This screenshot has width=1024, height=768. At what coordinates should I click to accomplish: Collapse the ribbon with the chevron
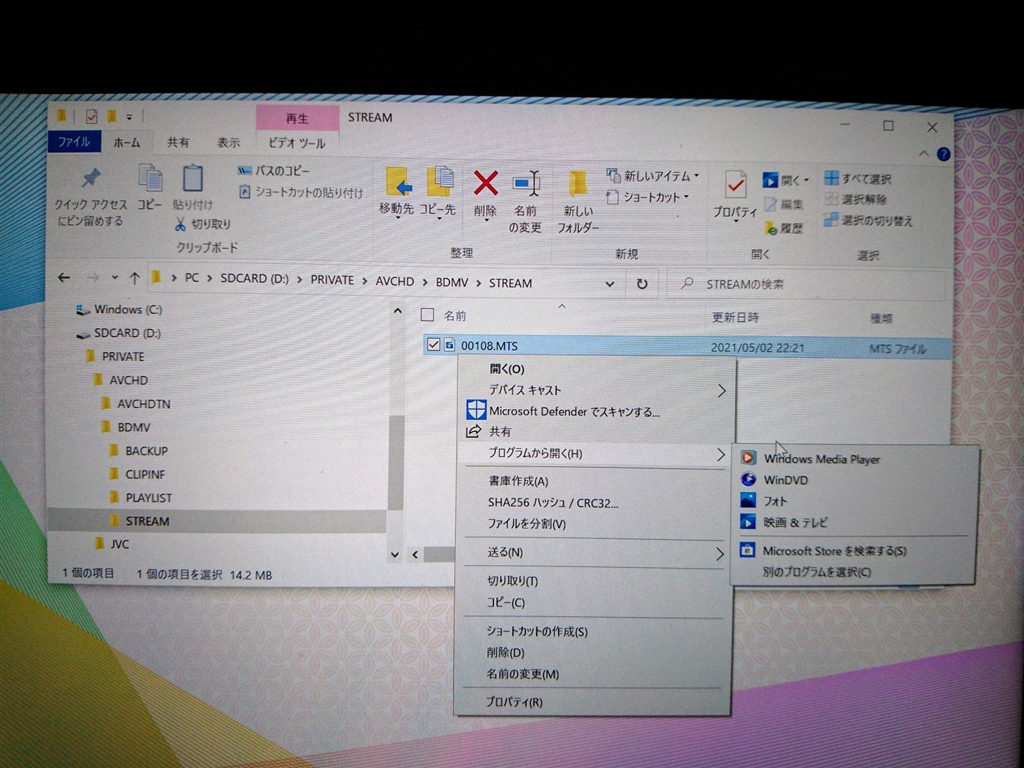(923, 153)
